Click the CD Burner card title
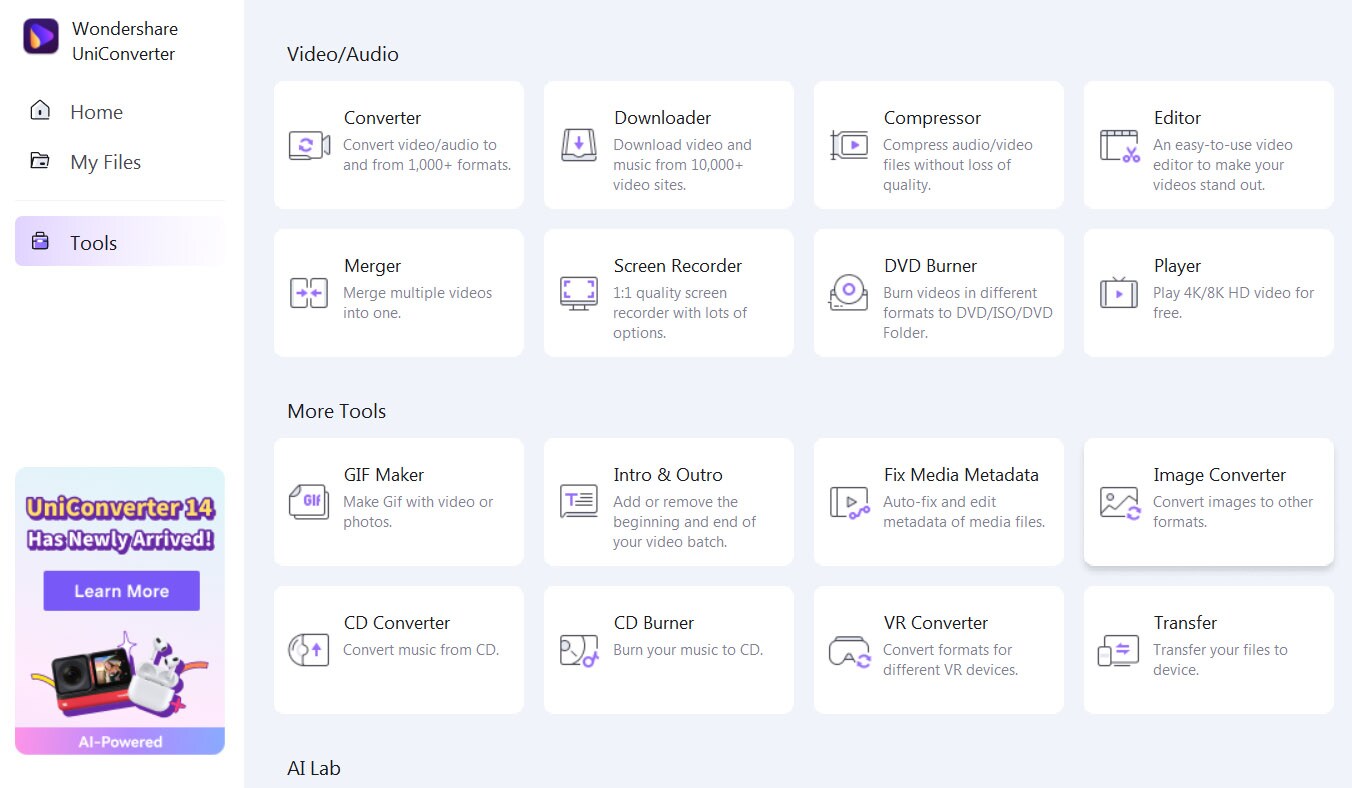This screenshot has height=788, width=1352. [x=654, y=623]
